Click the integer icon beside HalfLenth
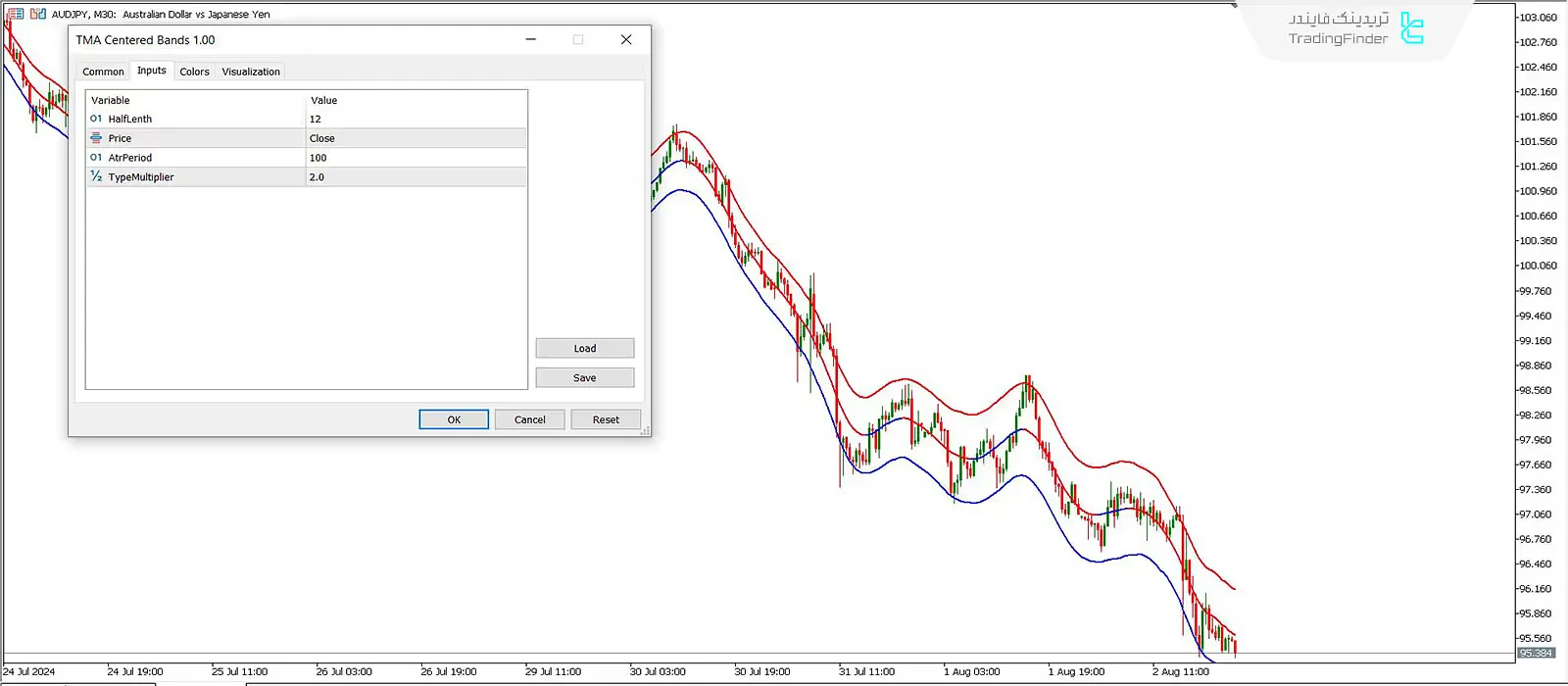1568x686 pixels. pyautogui.click(x=96, y=119)
